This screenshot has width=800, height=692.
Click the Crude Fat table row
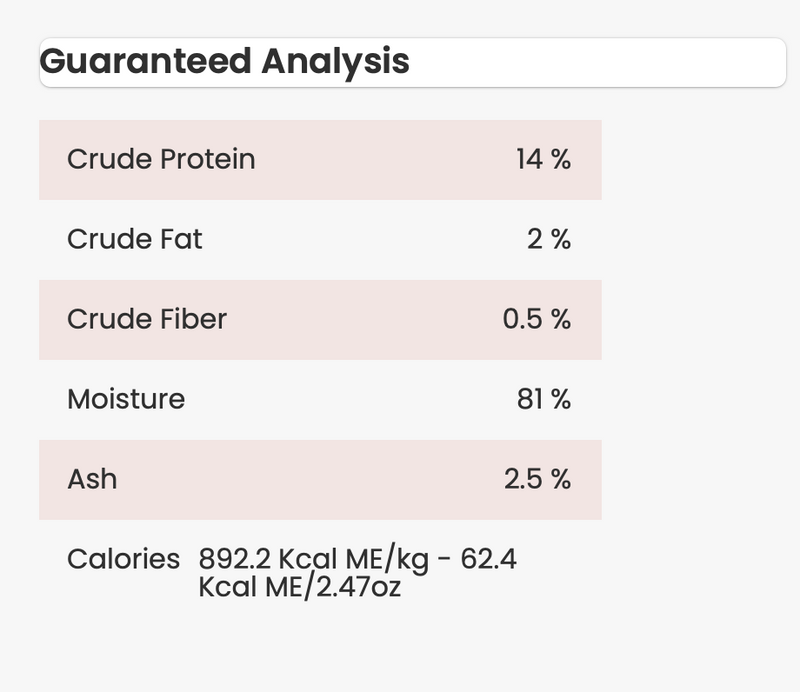[x=320, y=240]
